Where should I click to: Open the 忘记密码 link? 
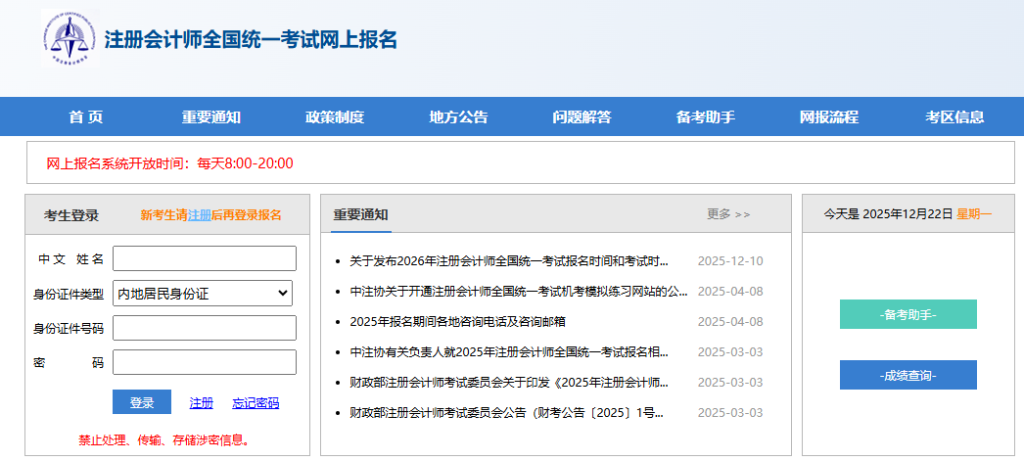click(255, 403)
